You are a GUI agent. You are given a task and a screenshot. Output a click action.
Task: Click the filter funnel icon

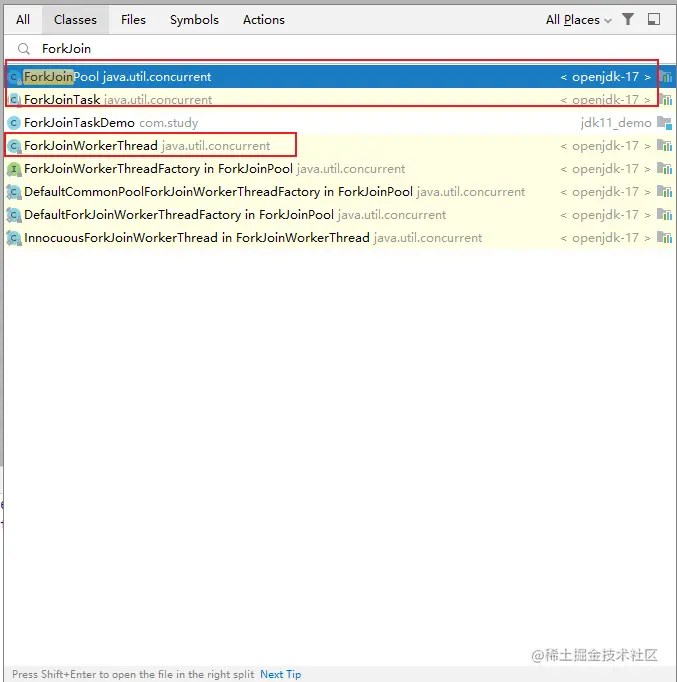[x=627, y=19]
